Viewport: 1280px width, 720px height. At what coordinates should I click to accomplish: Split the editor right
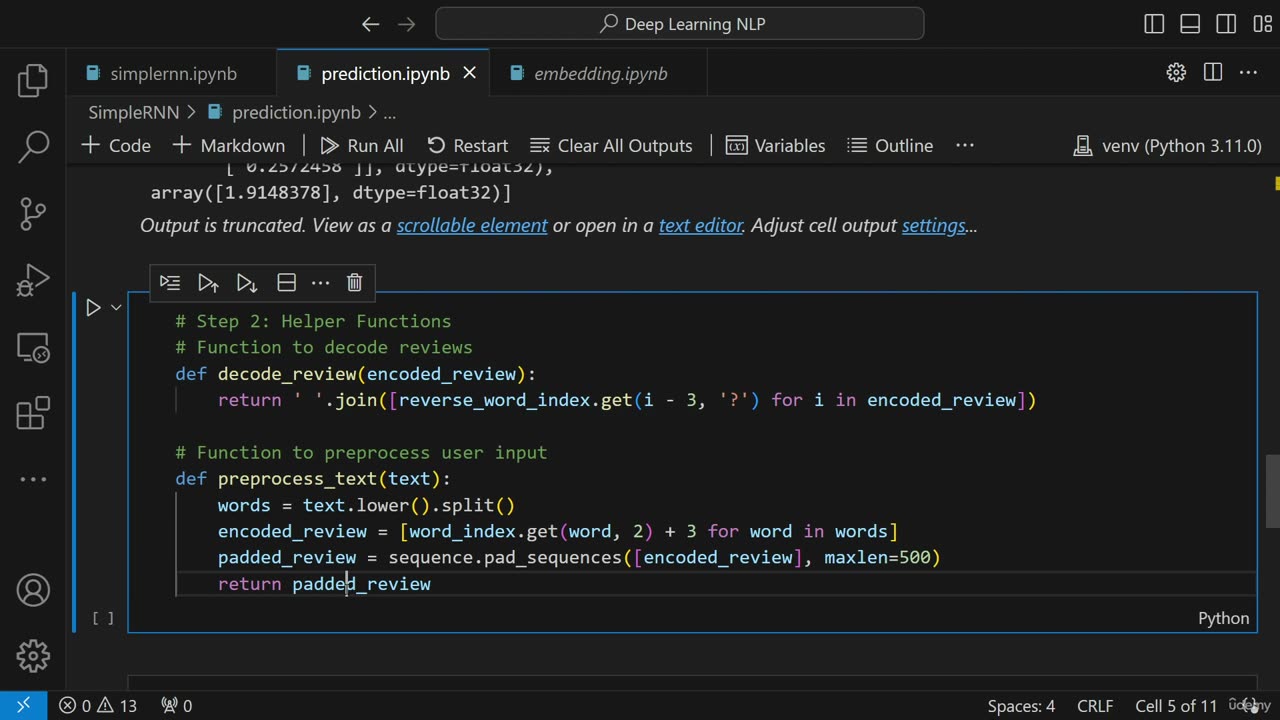[x=1213, y=72]
